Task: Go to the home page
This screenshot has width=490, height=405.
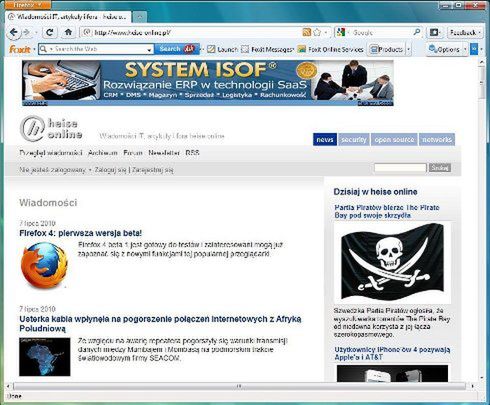Action: coord(68,32)
